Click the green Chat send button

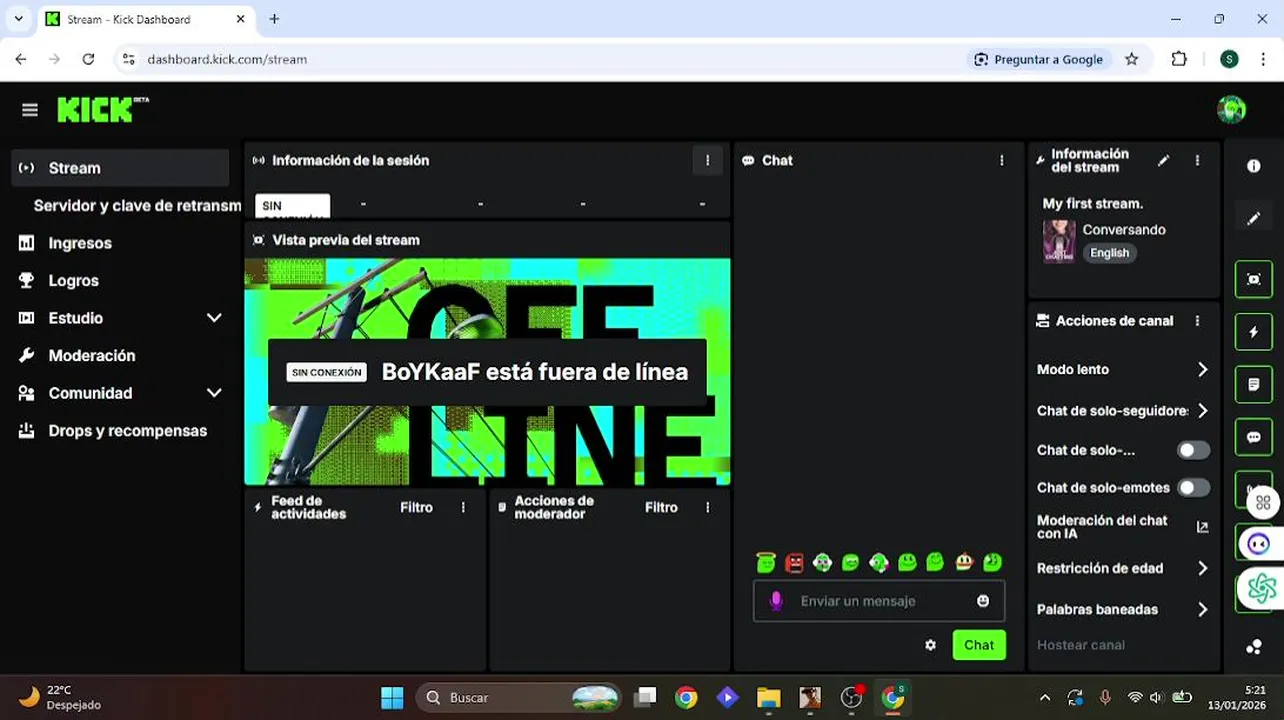click(x=979, y=645)
